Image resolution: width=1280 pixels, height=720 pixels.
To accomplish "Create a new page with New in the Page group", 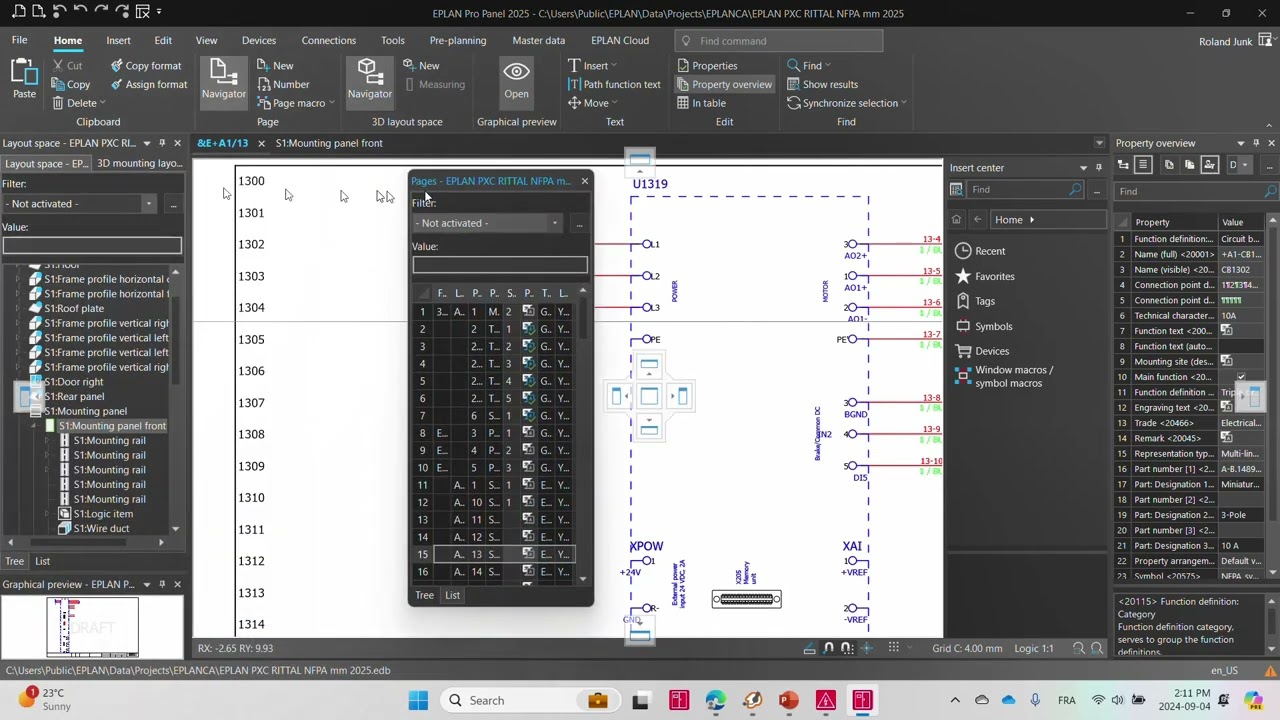I will [x=274, y=66].
